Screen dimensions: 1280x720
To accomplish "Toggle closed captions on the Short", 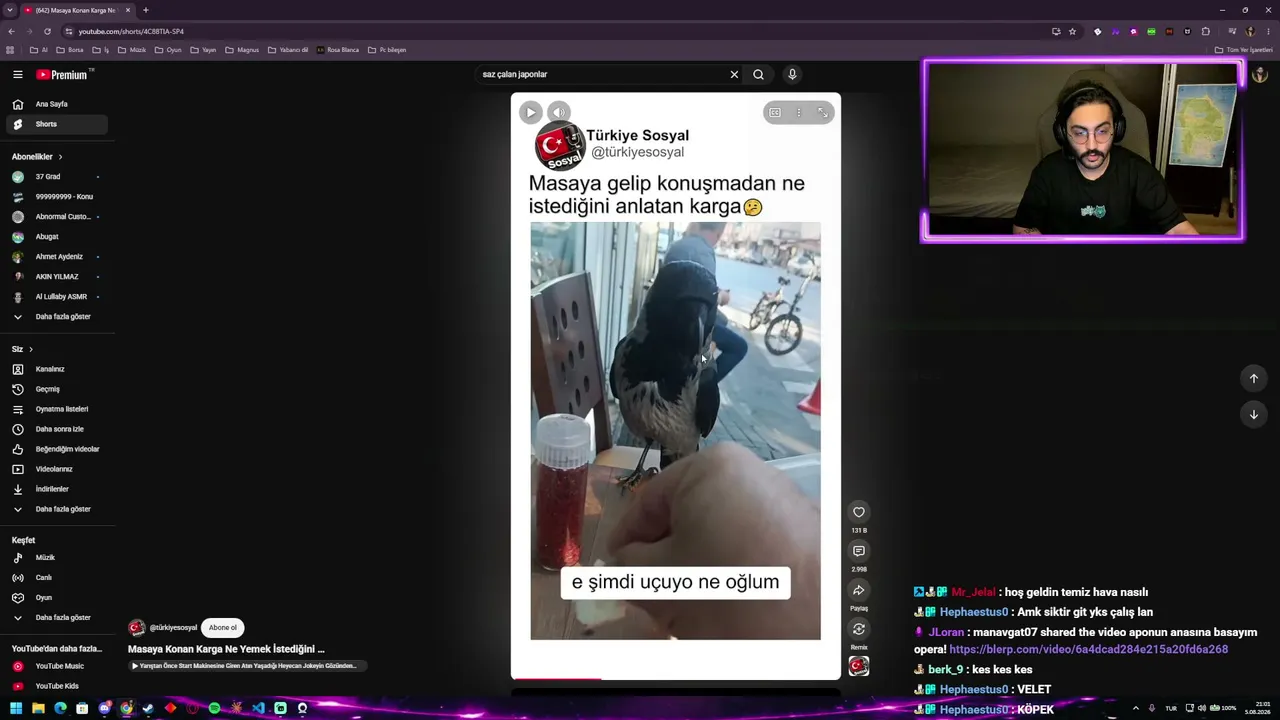I will [x=775, y=113].
